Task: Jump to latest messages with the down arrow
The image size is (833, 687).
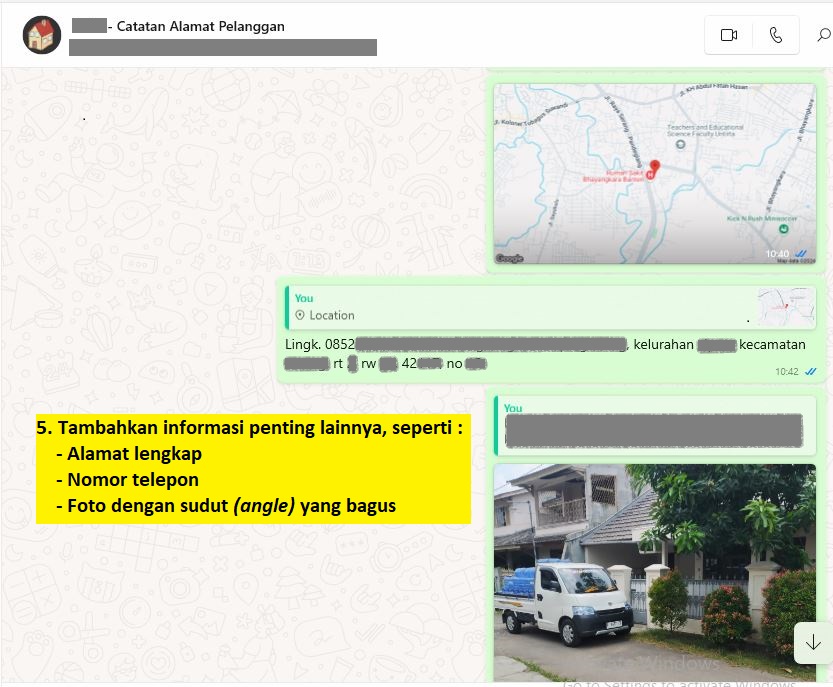Action: (x=813, y=643)
